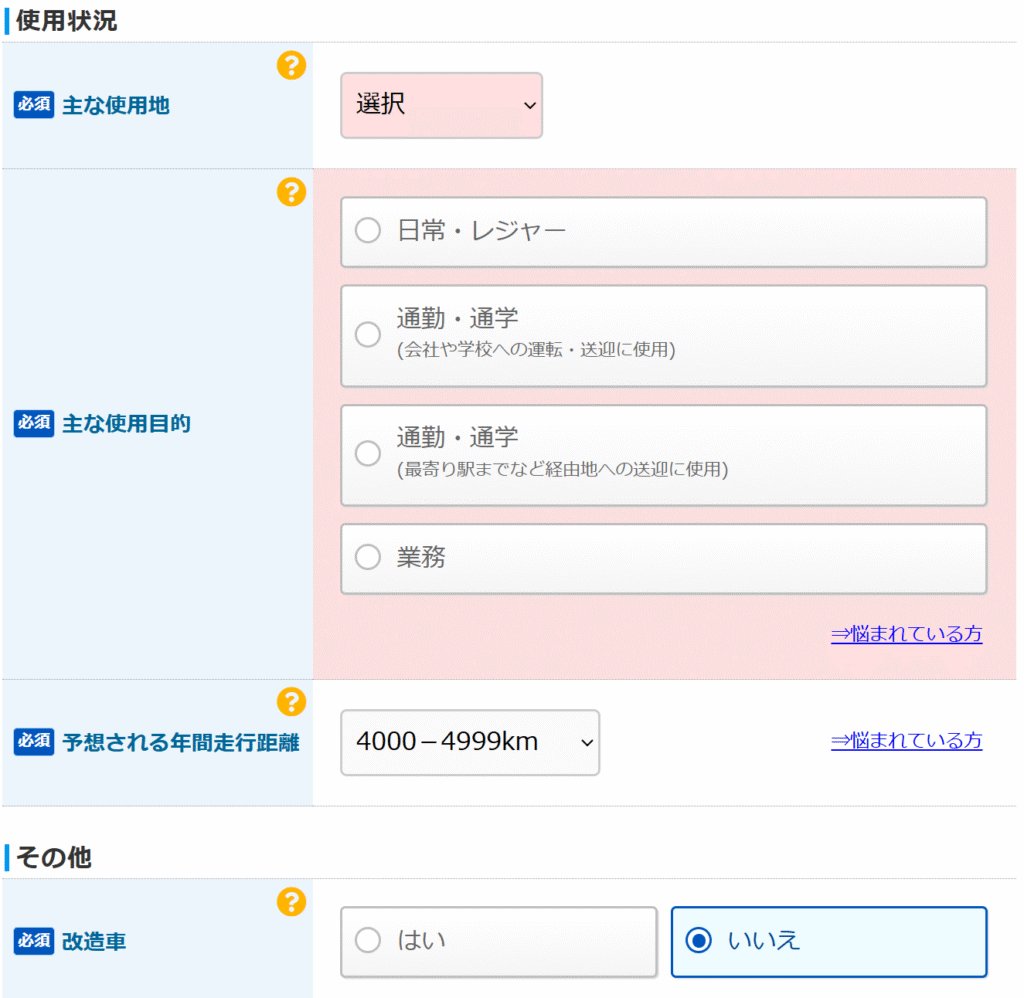Open the help icon for 主な使用目的
The width and height of the screenshot is (1024, 998).
(291, 191)
